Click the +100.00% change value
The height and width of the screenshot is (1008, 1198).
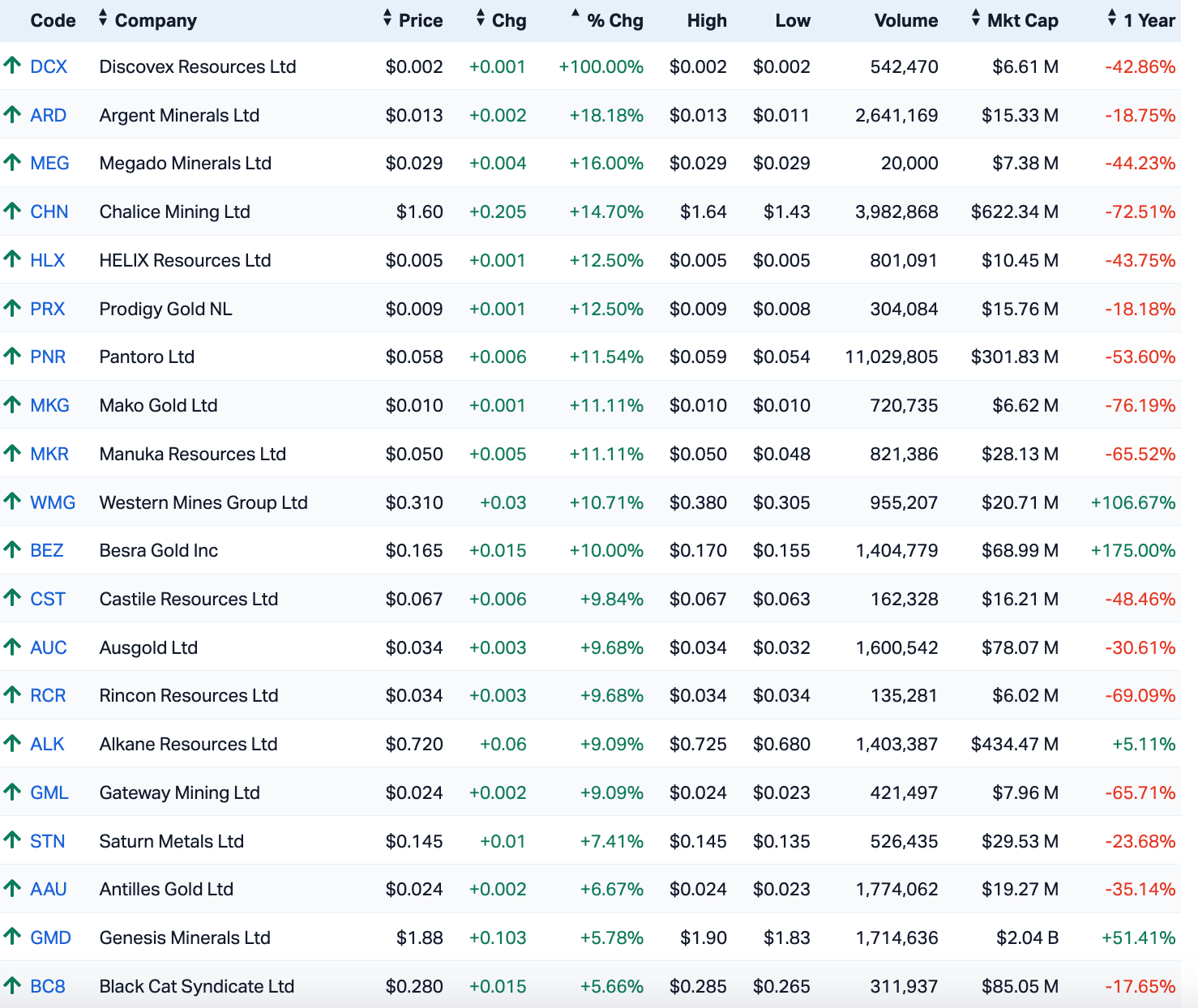point(601,66)
